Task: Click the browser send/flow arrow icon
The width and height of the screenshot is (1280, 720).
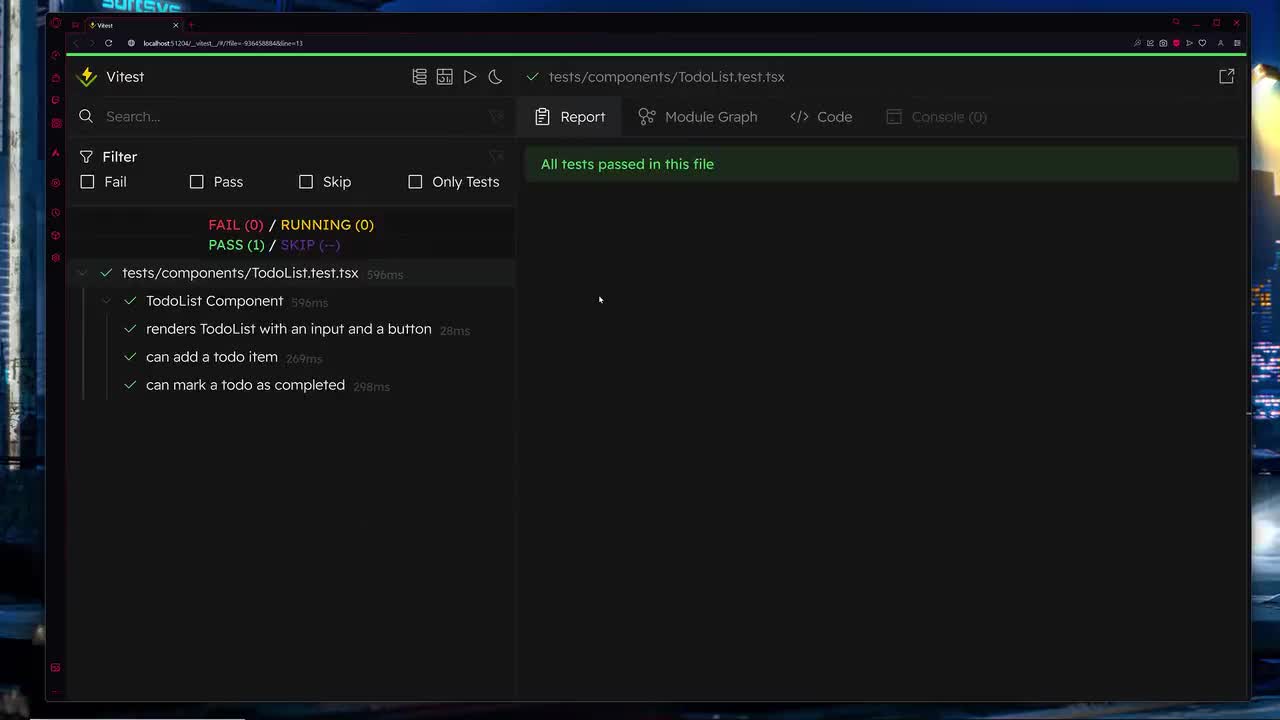Action: [x=1189, y=43]
